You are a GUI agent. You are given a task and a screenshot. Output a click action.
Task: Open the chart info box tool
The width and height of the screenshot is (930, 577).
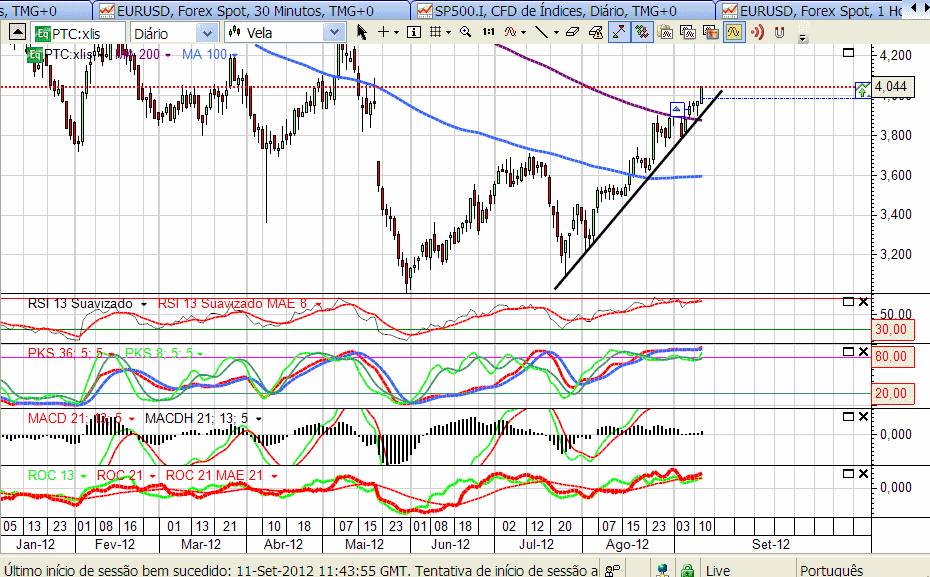[414, 32]
